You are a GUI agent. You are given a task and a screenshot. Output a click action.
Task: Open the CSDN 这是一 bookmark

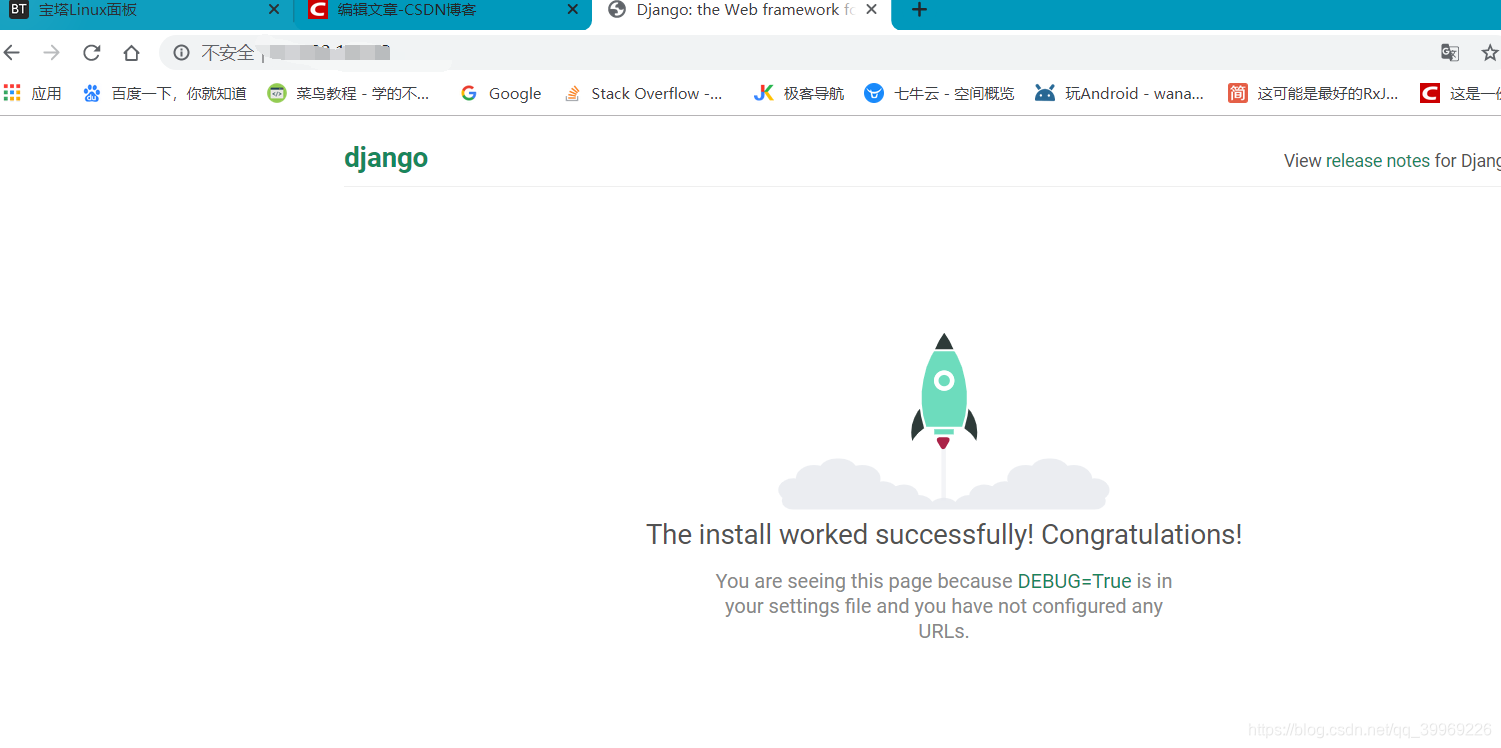1461,93
